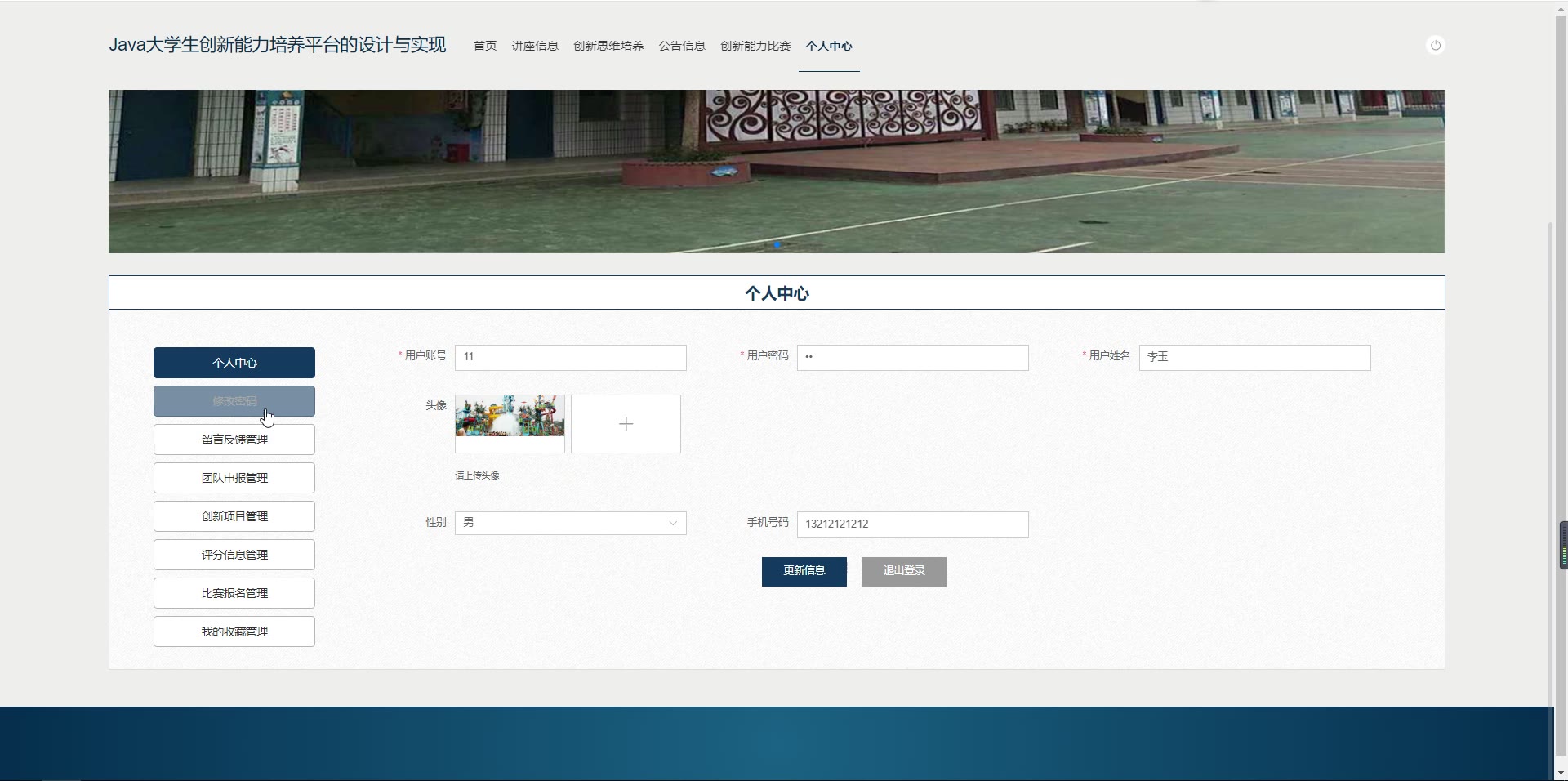
Task: Go to 团队申报管理
Action: point(234,478)
